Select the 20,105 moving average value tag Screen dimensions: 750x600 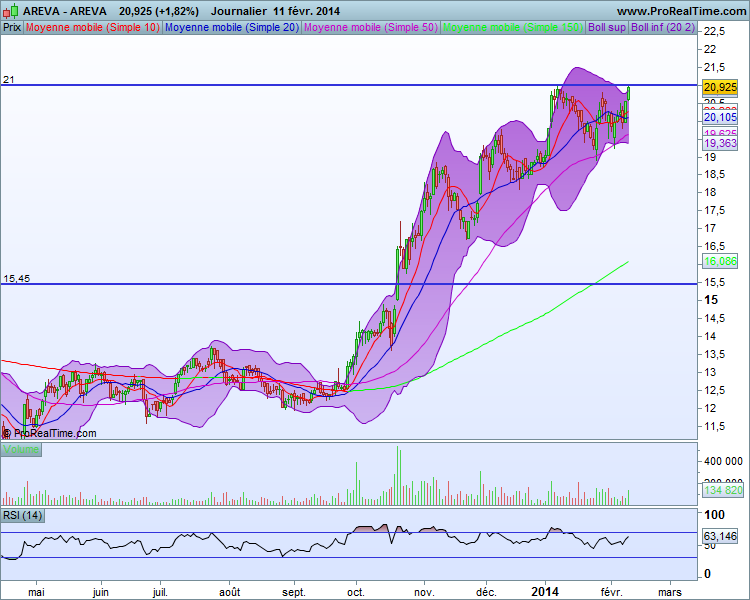point(720,118)
